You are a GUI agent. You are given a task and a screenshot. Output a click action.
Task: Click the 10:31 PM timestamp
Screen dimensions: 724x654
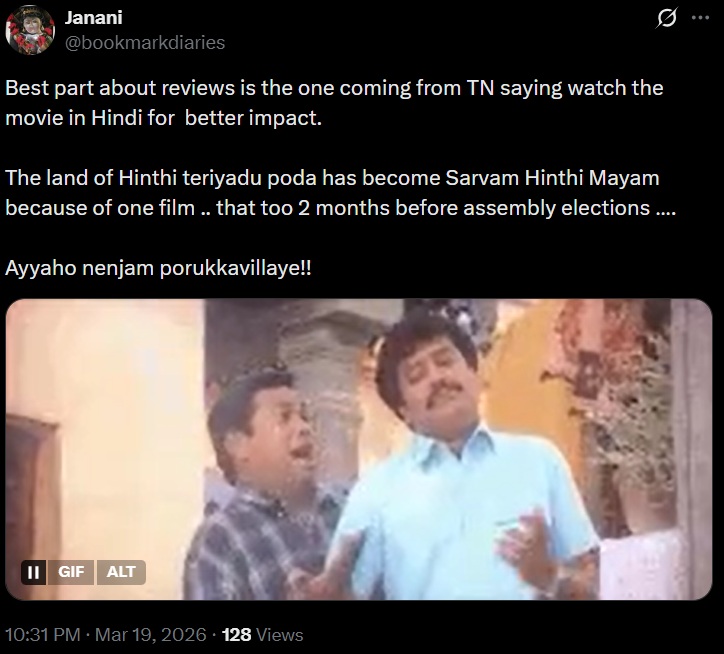42,635
